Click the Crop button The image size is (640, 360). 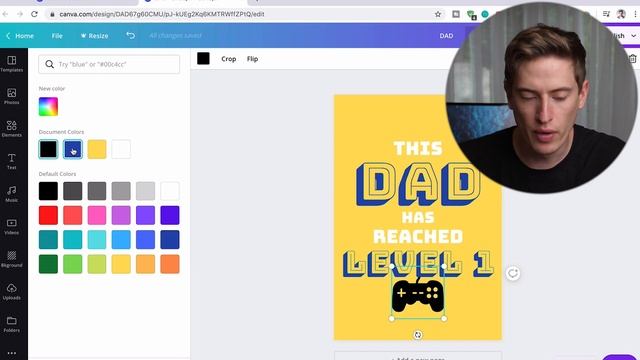(x=229, y=59)
